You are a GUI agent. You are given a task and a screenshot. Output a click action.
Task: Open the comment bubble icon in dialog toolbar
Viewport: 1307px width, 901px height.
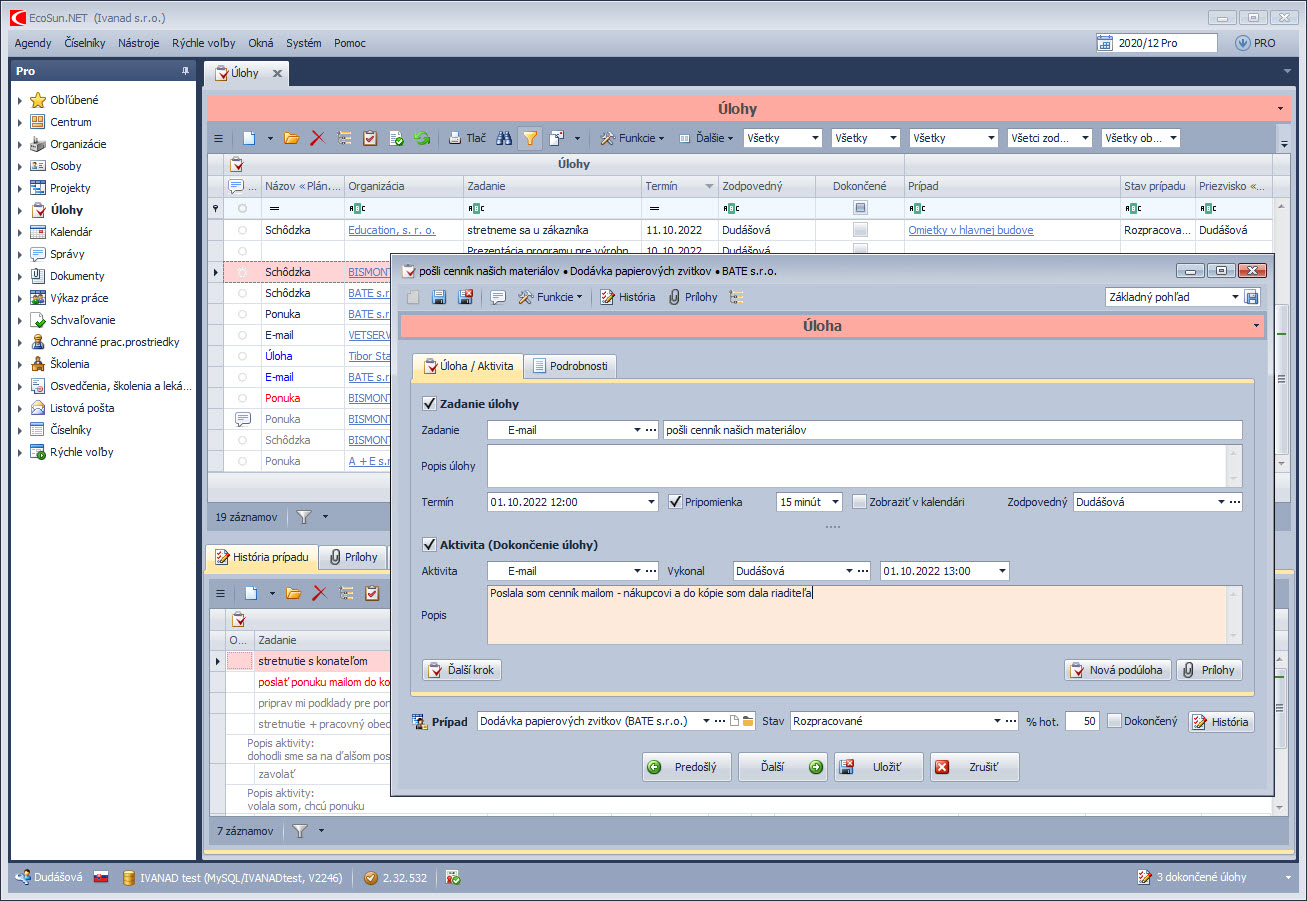[497, 297]
